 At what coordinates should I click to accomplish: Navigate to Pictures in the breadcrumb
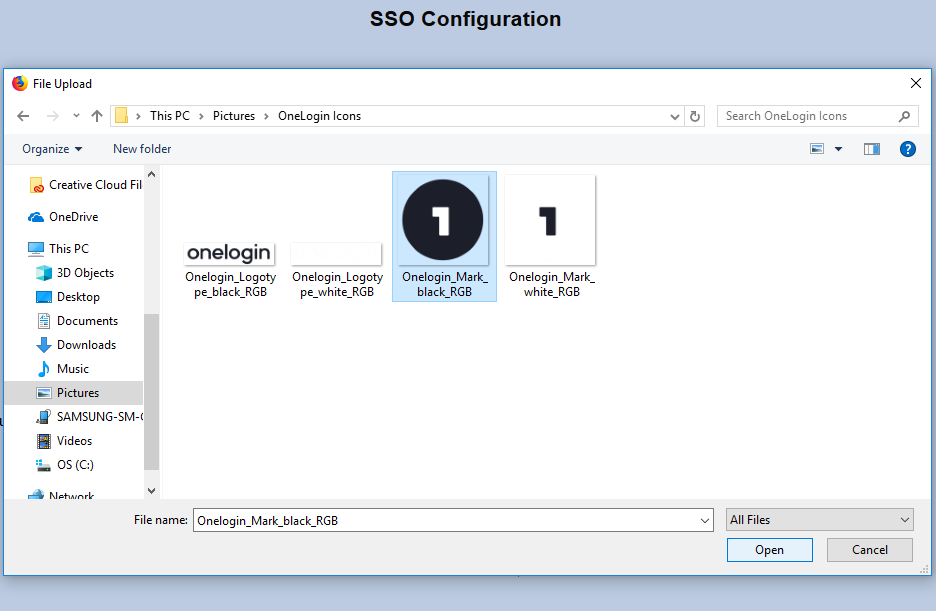click(x=233, y=116)
